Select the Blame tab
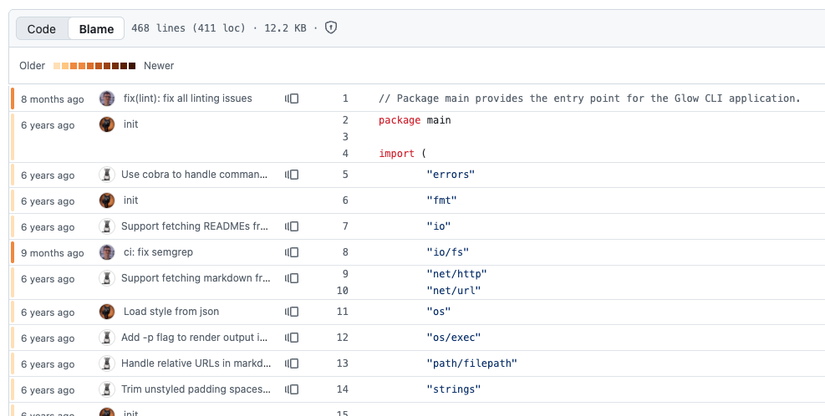 click(x=96, y=29)
